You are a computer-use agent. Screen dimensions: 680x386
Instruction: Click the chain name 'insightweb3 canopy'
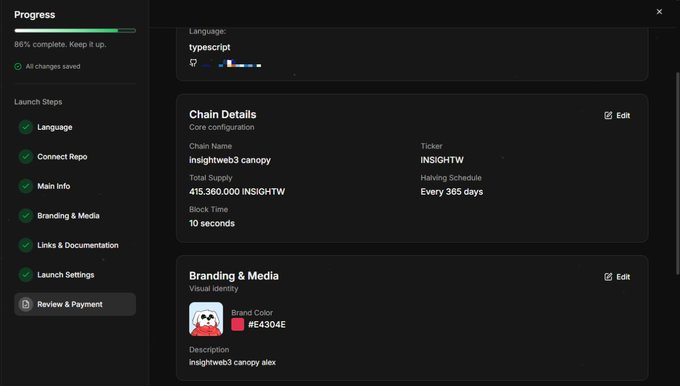coord(230,160)
